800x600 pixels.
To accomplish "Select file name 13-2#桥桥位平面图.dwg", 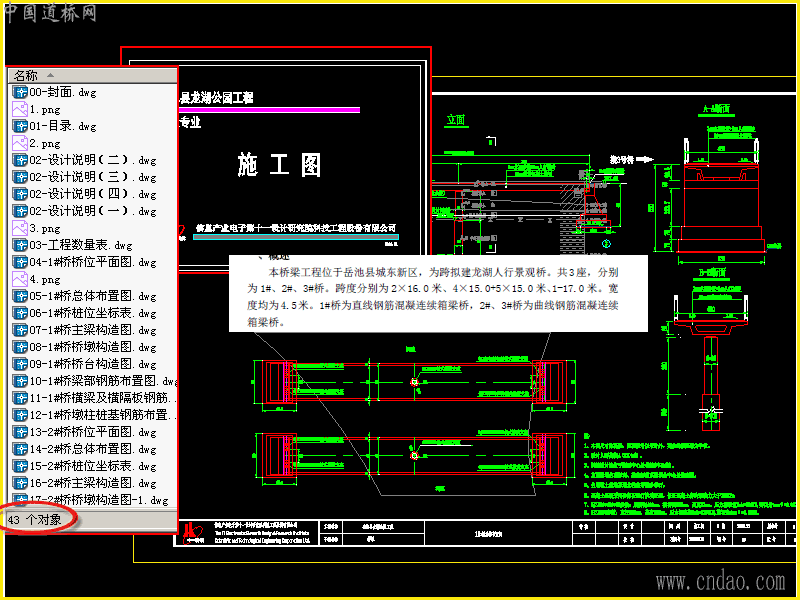I will tap(93, 432).
